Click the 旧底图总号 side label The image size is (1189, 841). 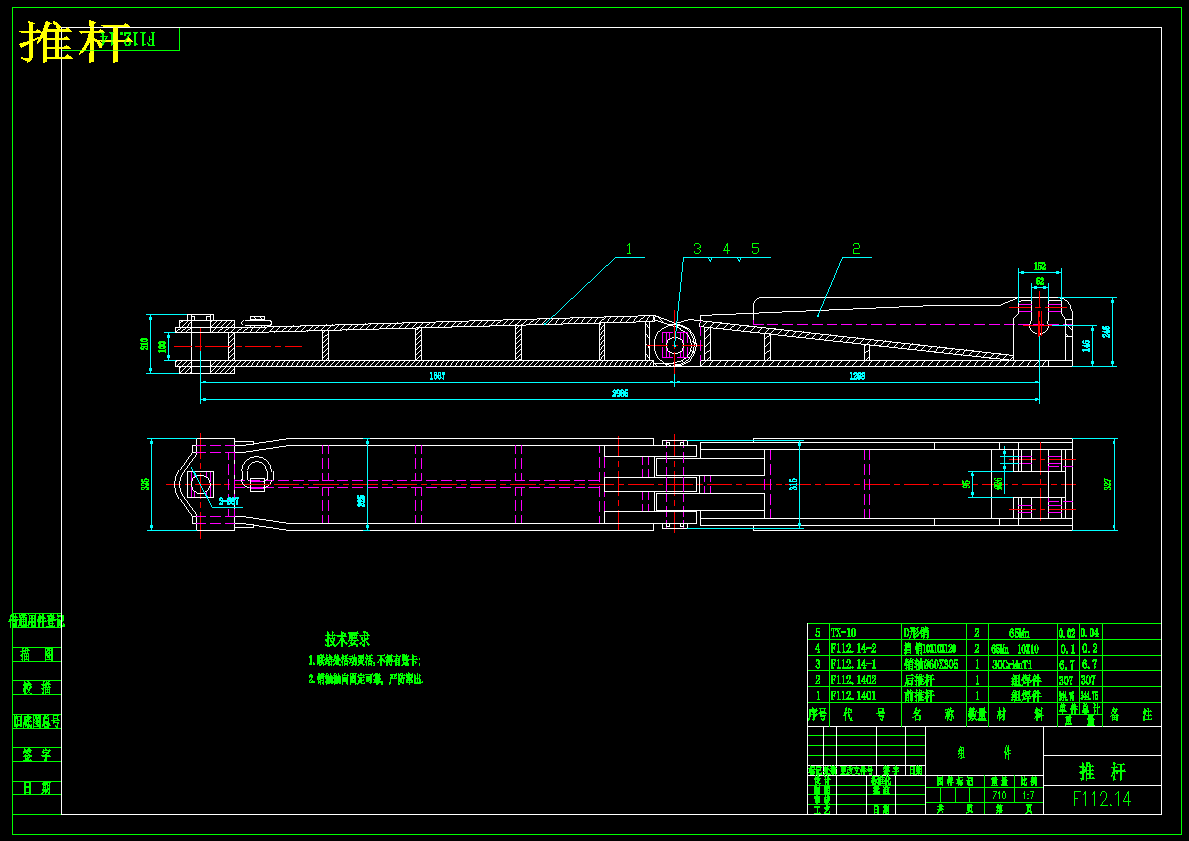[36, 721]
